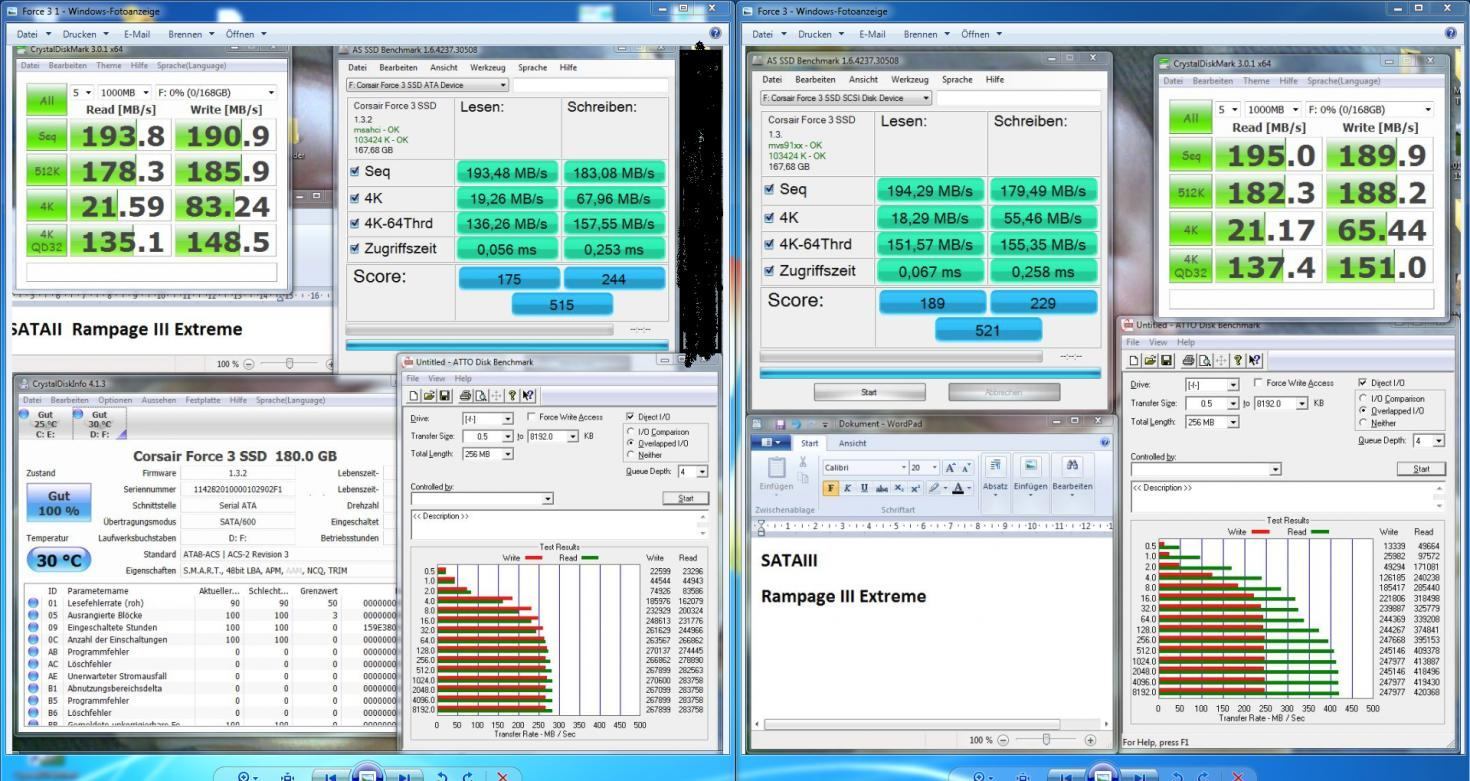
Task: Click WordPad zoom slider in SATAIII screenshot
Action: (x=1047, y=740)
